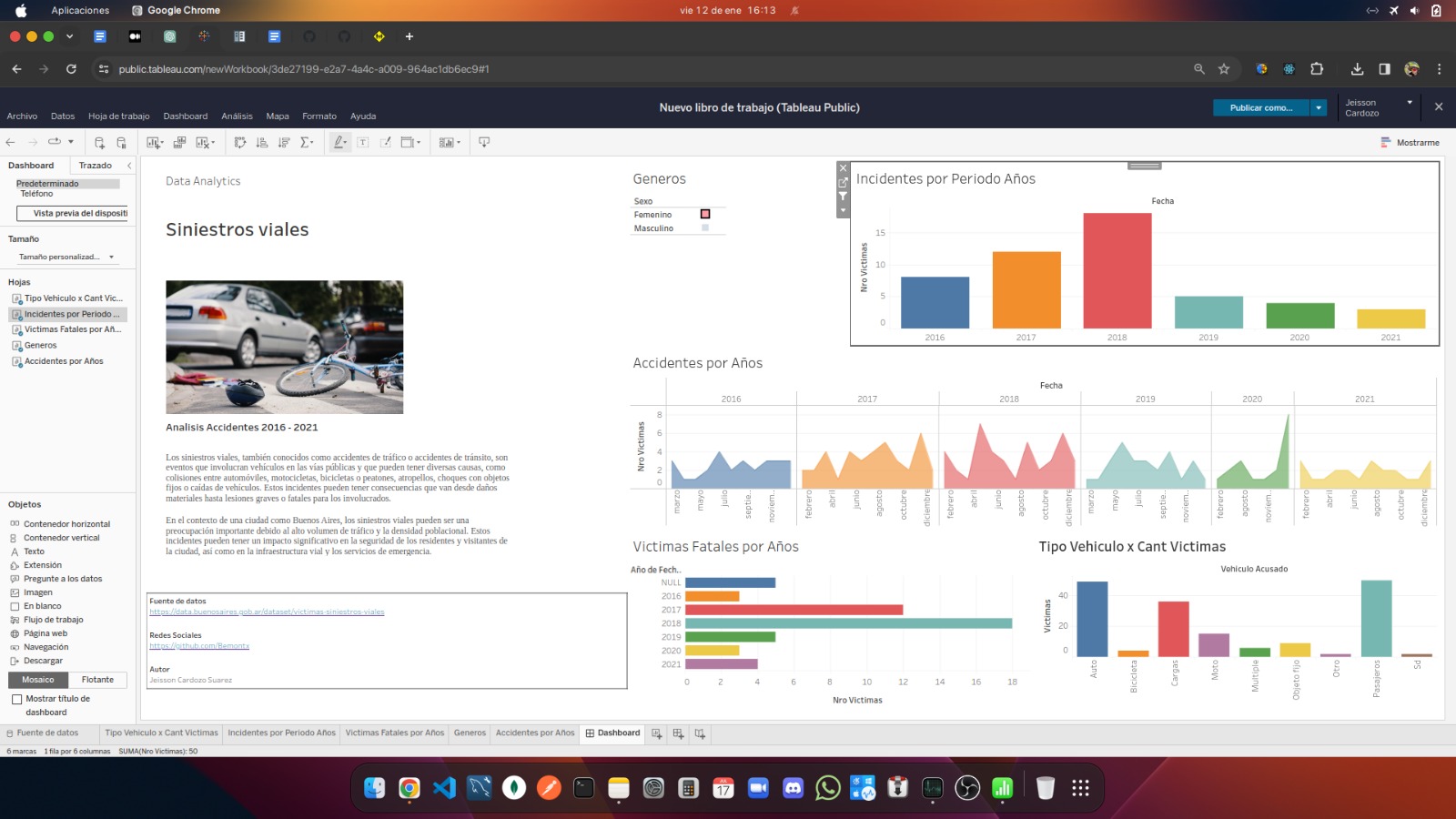Click the Replay animation toolbar icon
The height and width of the screenshot is (819, 1456).
pos(55,142)
